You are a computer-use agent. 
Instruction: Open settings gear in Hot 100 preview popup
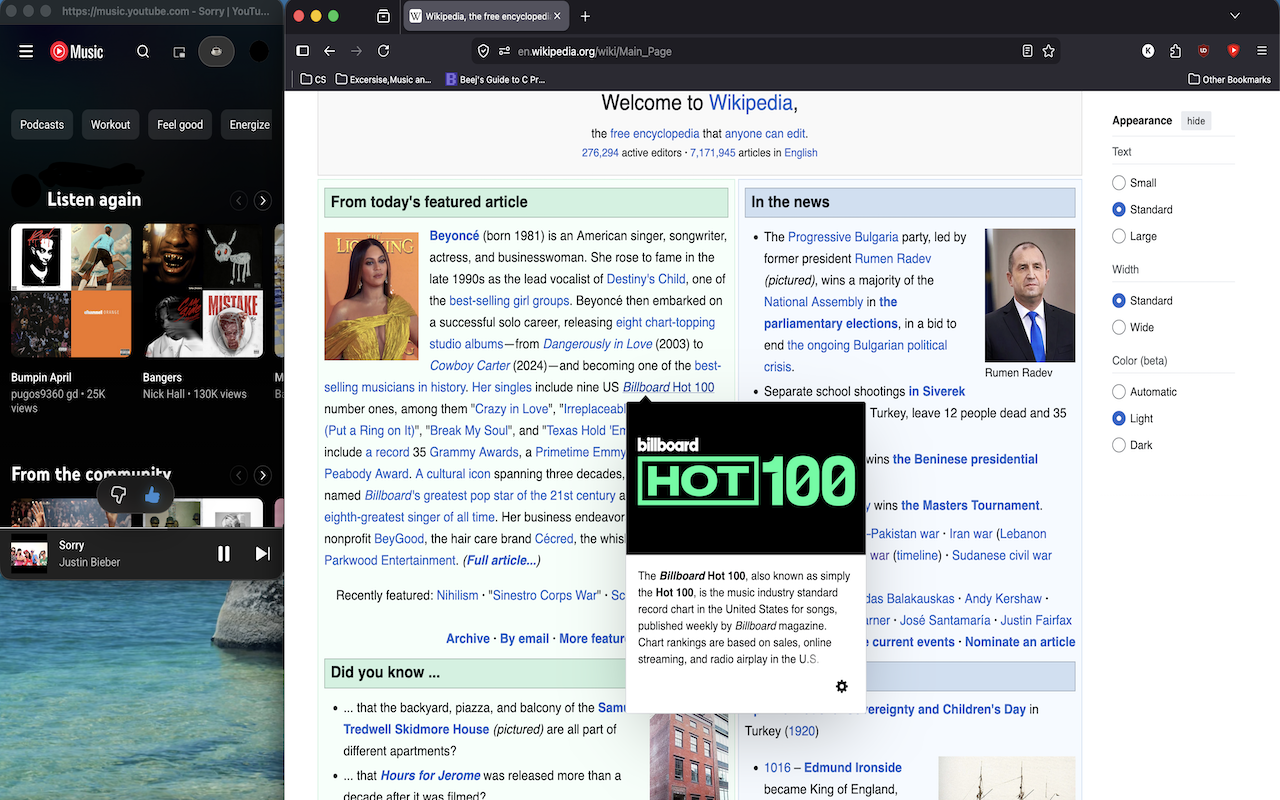(842, 686)
